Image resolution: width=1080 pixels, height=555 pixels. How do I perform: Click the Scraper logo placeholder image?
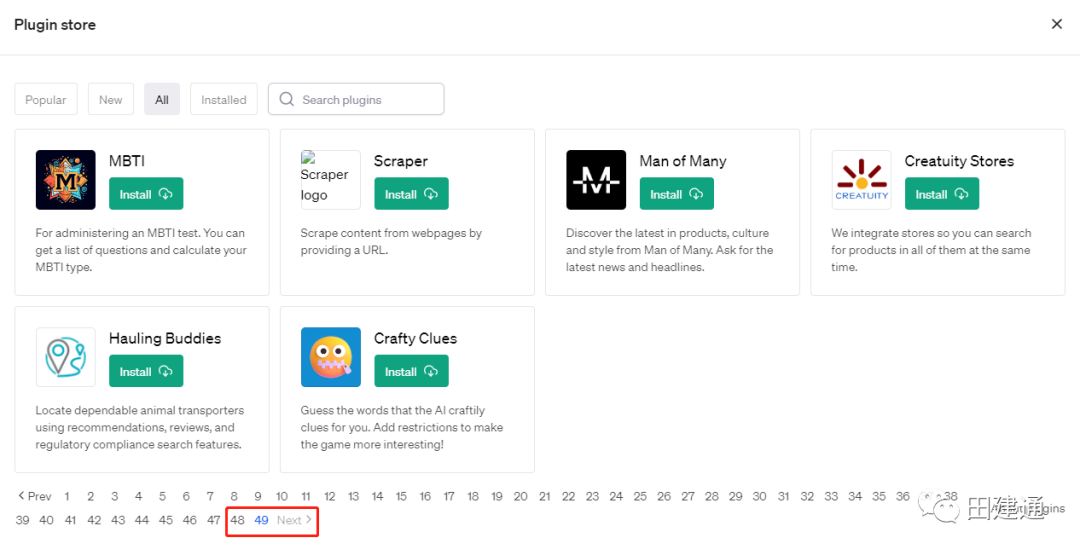(330, 180)
